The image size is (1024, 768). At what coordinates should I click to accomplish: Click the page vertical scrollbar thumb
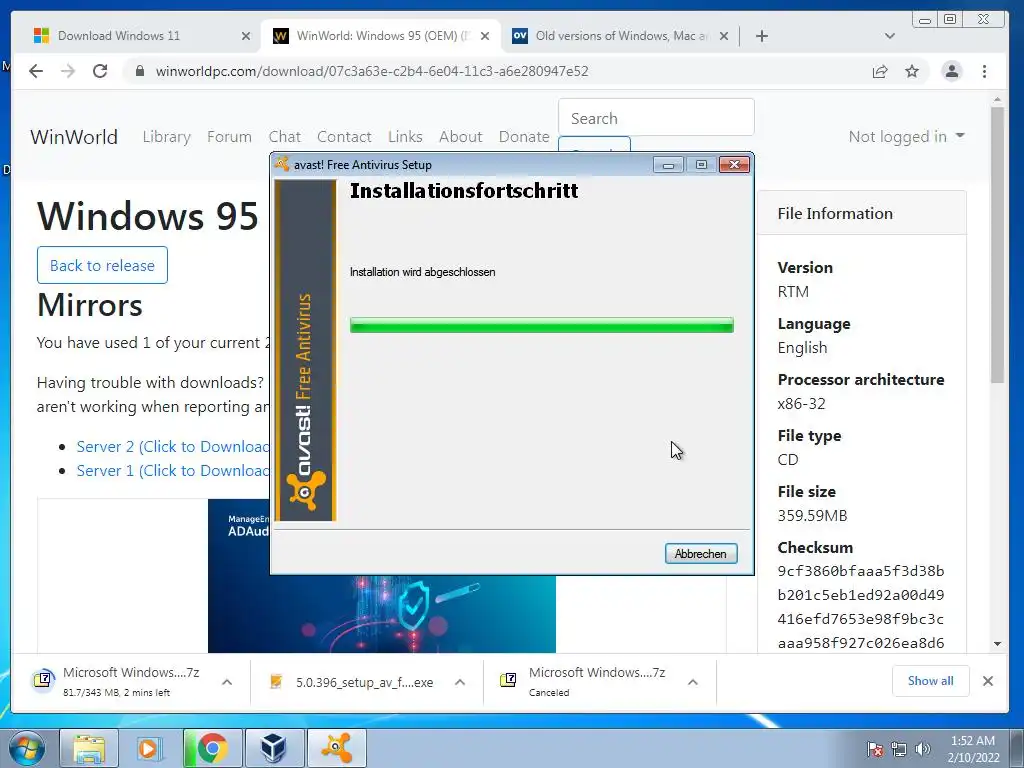(997, 245)
